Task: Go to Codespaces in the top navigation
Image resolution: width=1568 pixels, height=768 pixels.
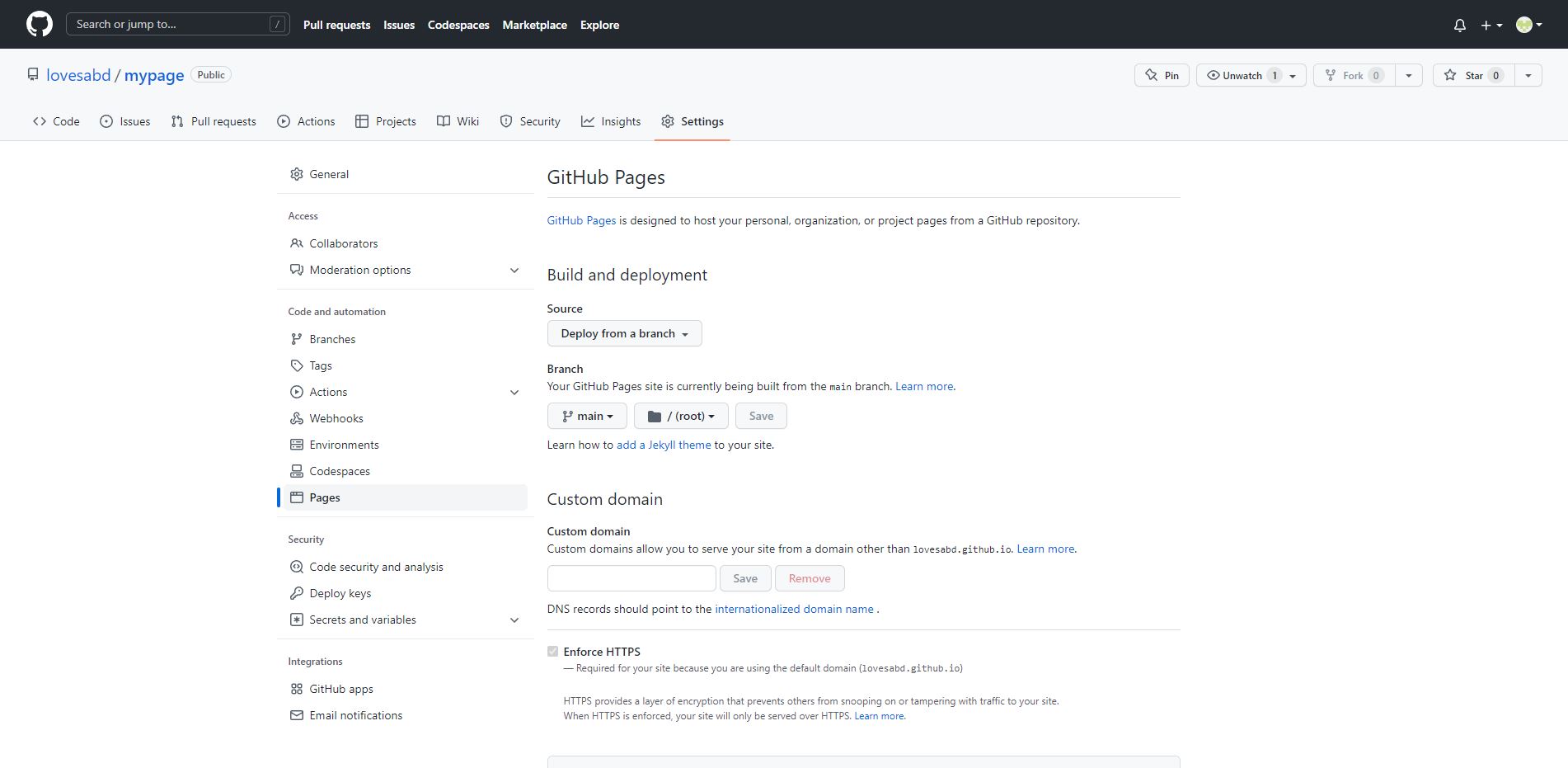Action: point(458,25)
